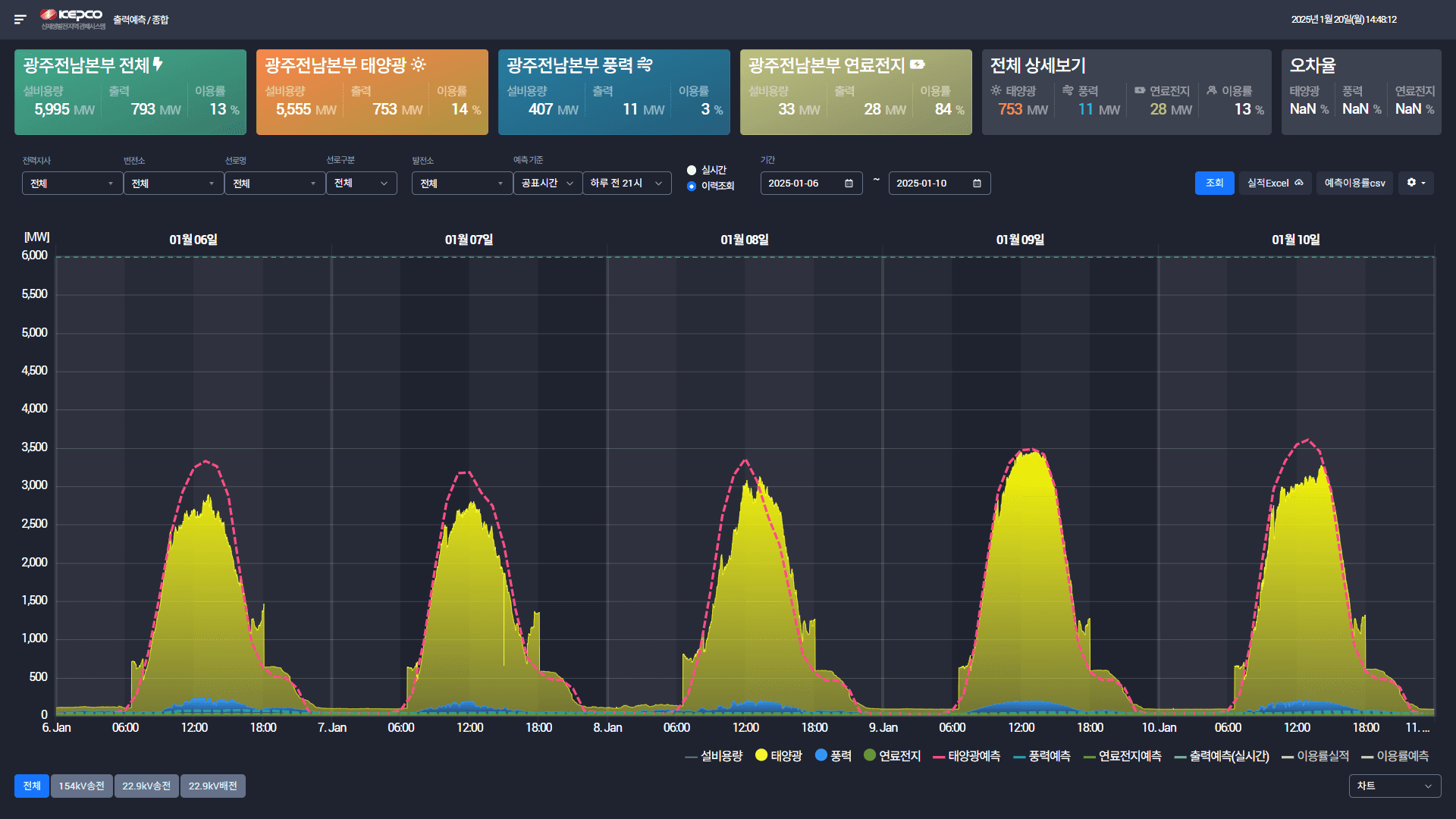The width and height of the screenshot is (1456, 819).
Task: Click the wind icon in 풍력 card
Action: tap(645, 65)
